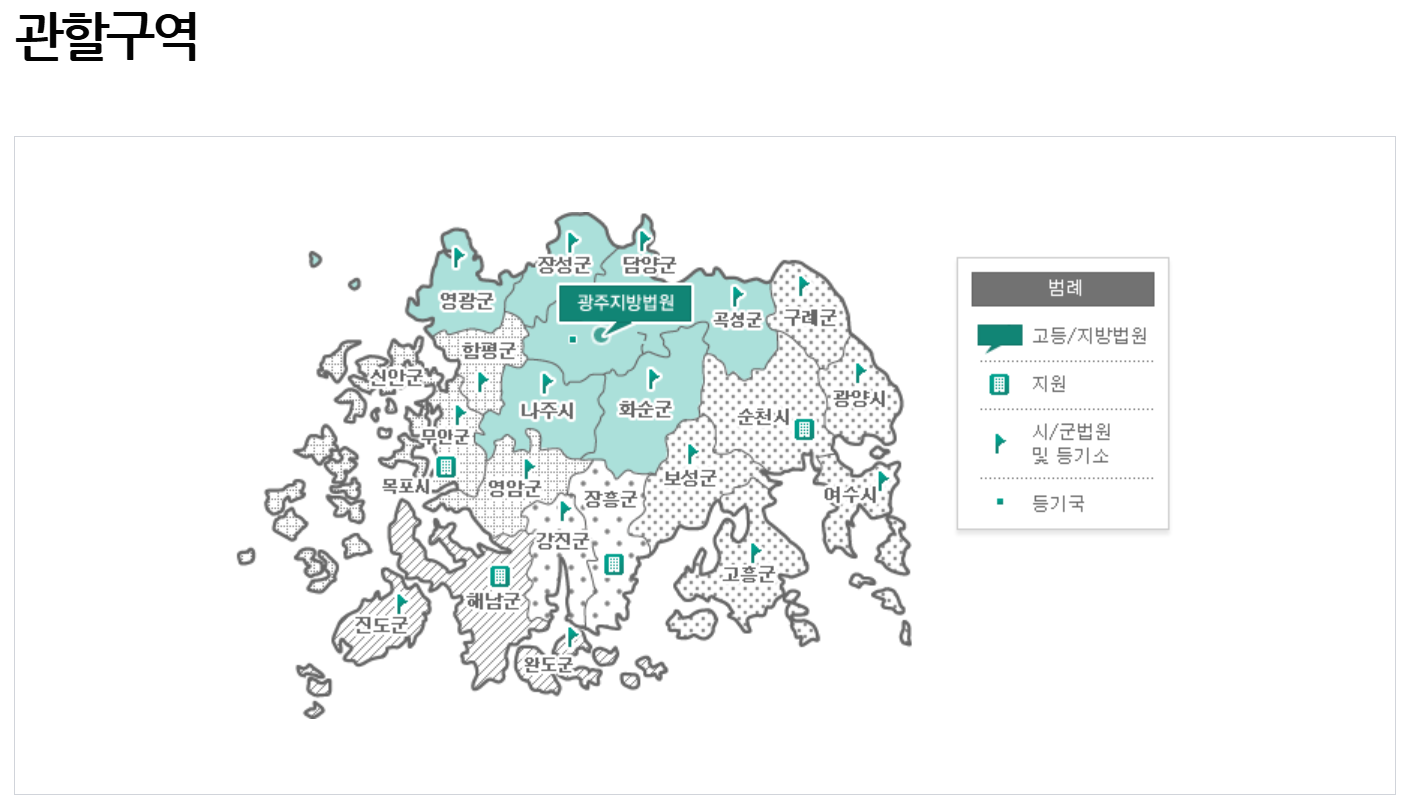Click the building icon near 장흥군
The image size is (1401, 797).
(x=614, y=562)
